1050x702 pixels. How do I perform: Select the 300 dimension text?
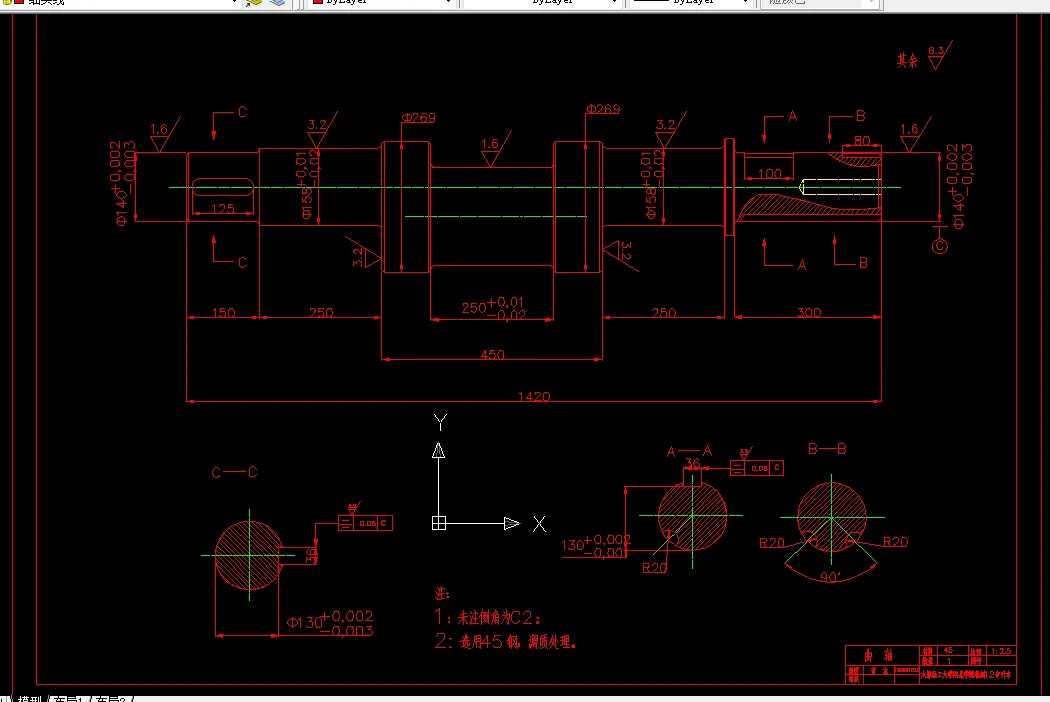tap(808, 312)
